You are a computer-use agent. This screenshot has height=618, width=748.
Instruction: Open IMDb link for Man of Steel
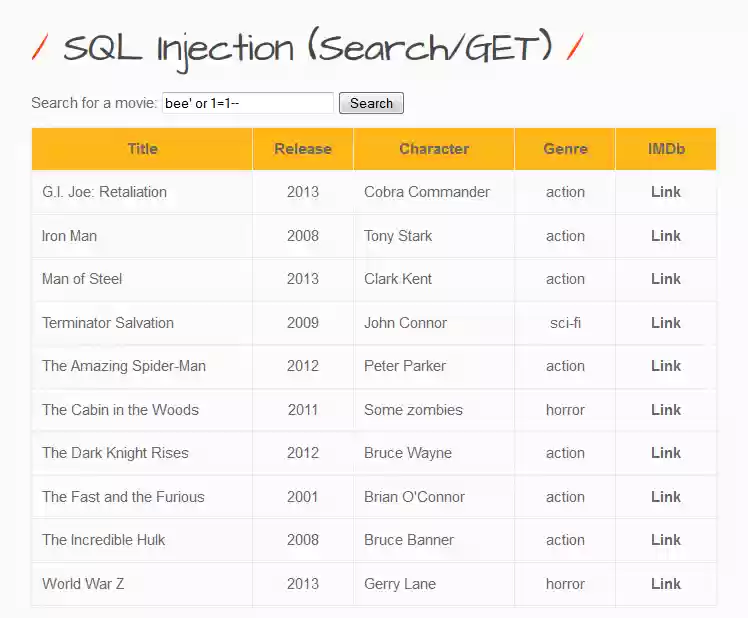(665, 279)
